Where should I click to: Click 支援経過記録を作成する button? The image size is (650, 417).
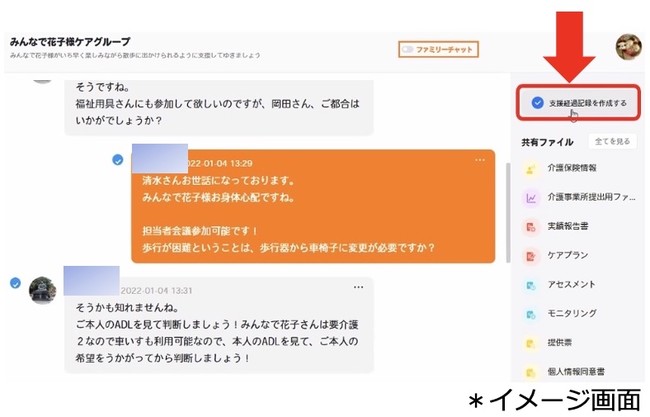(579, 103)
